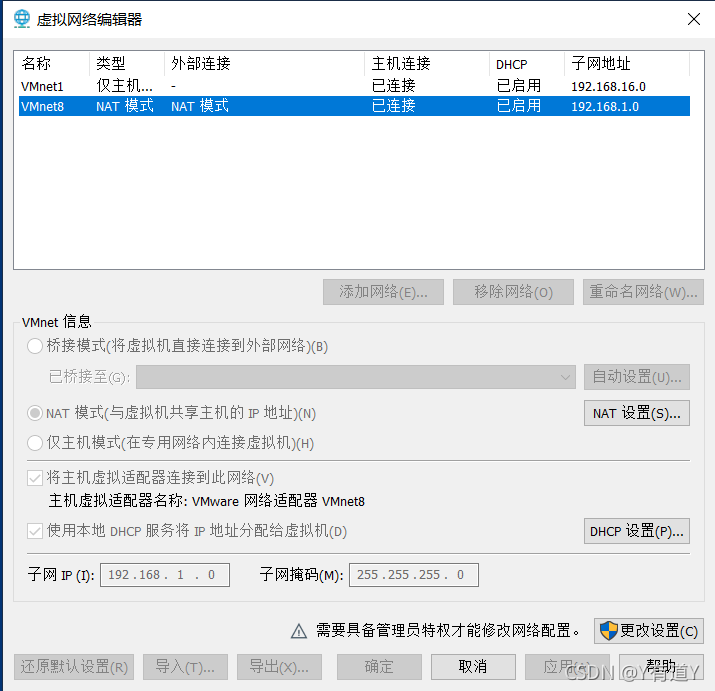Click 导出(X)... button
The image size is (715, 691).
pyautogui.click(x=279, y=667)
